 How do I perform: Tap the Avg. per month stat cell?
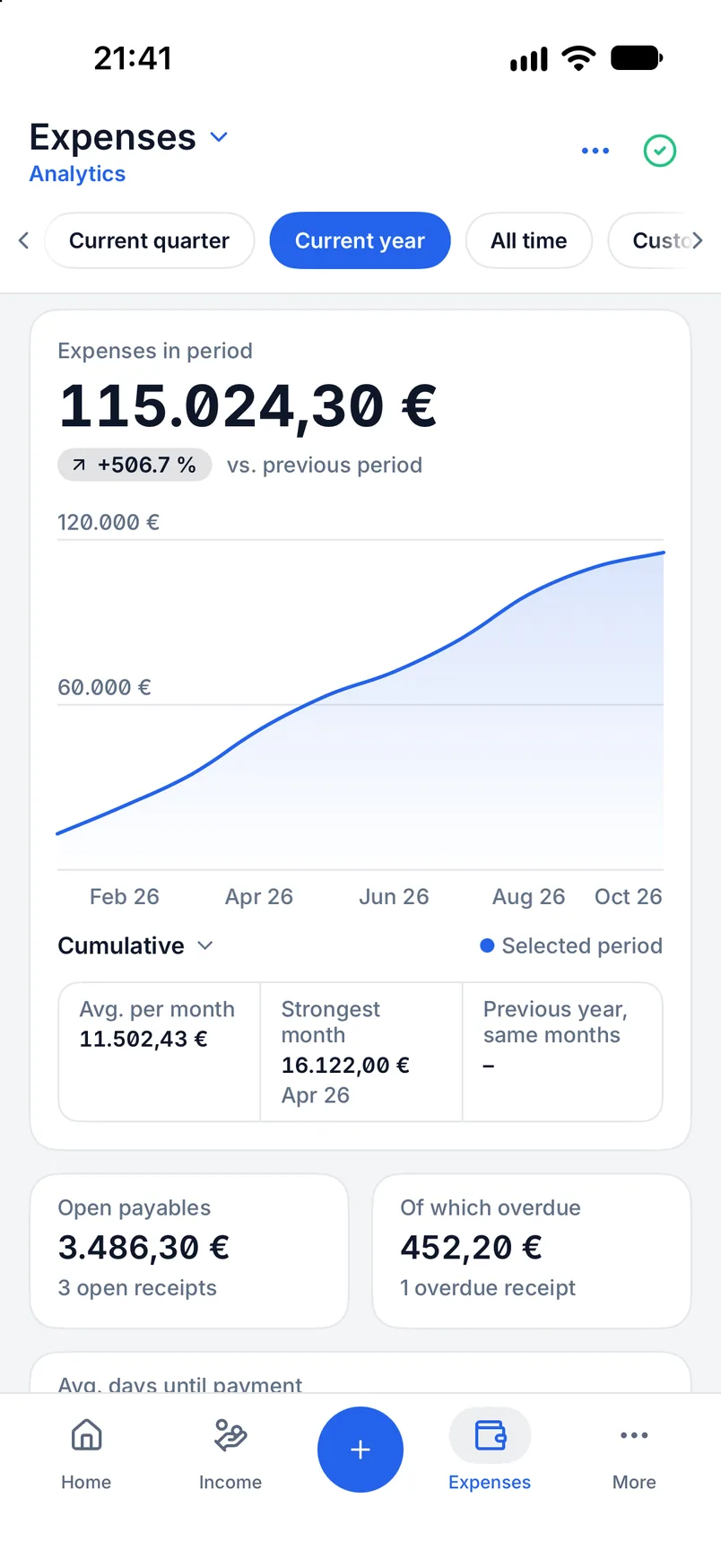160,1051
